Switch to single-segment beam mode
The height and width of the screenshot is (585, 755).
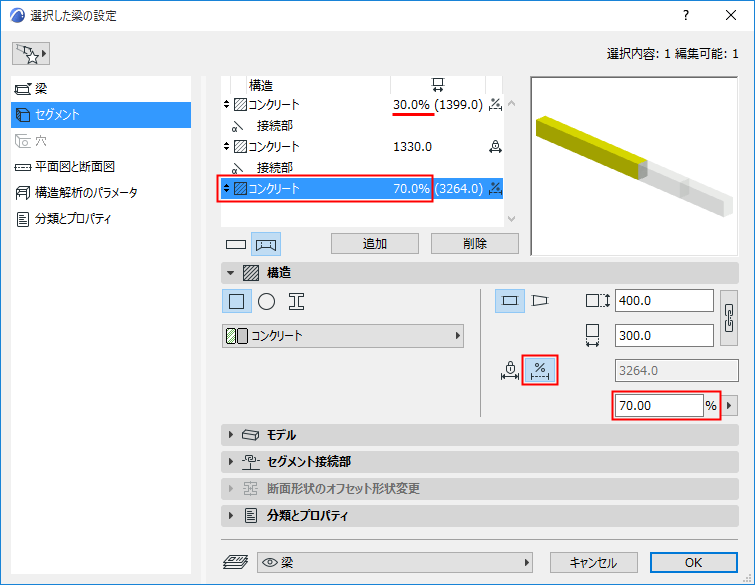click(236, 244)
